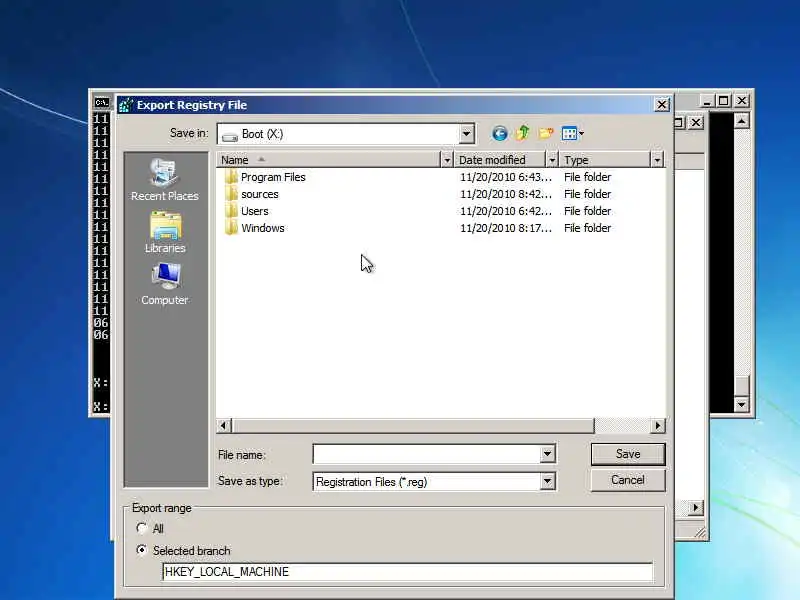Click the Boot (X:) drive icon
800x600 pixels.
pyautogui.click(x=230, y=135)
